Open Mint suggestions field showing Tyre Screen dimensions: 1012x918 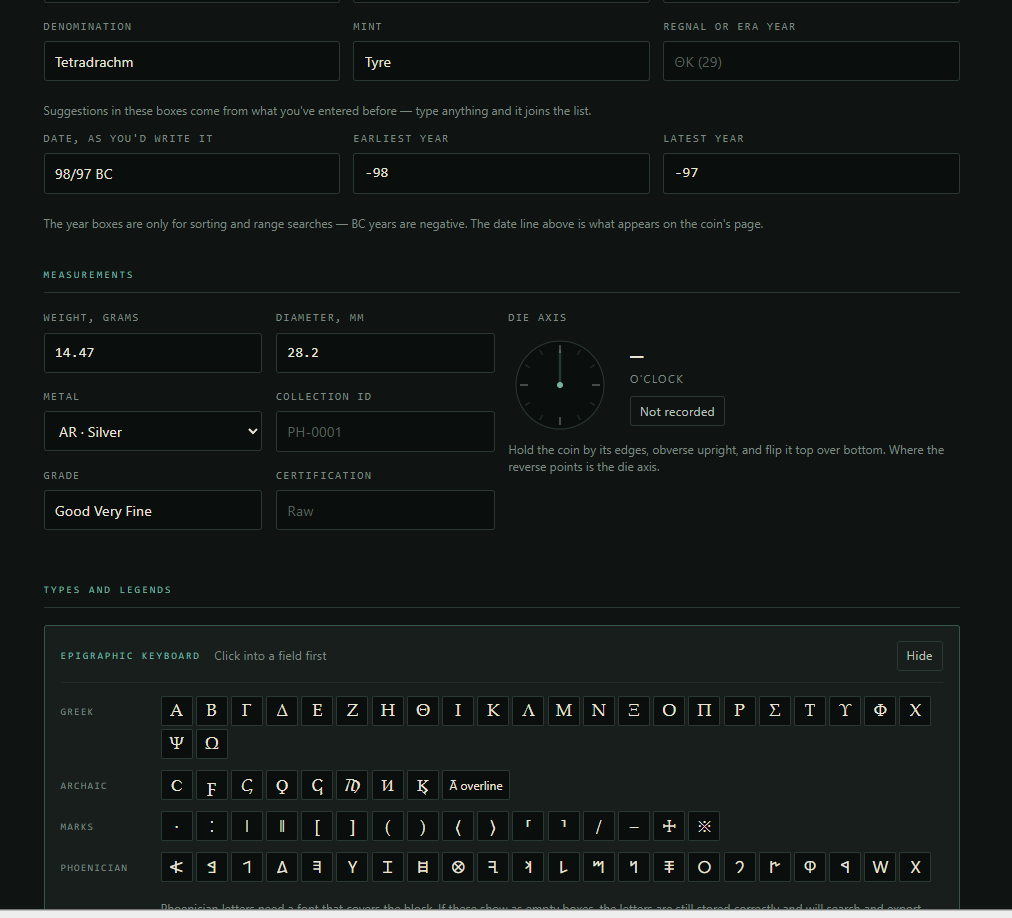click(x=501, y=61)
